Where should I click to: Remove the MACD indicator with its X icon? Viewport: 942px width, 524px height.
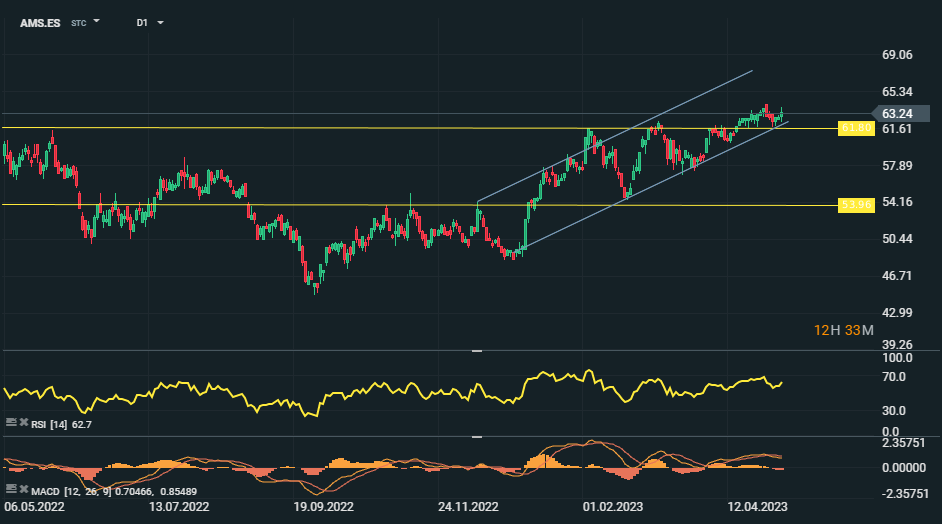coord(24,489)
